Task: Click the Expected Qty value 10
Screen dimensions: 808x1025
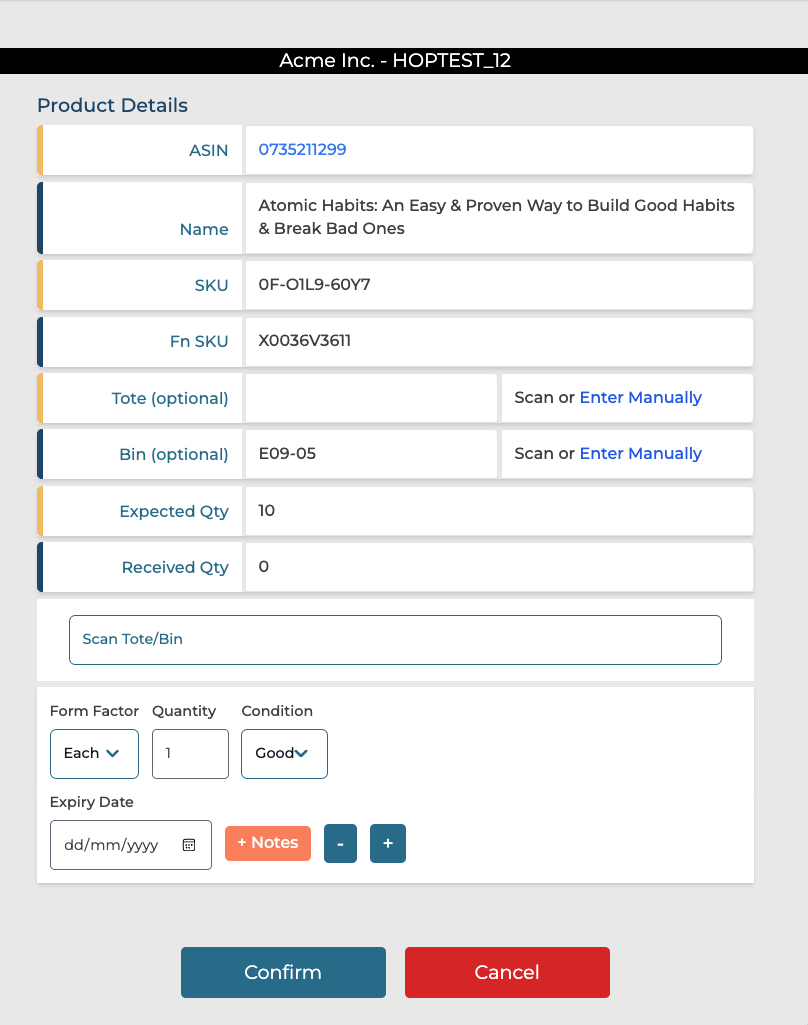Action: (267, 511)
